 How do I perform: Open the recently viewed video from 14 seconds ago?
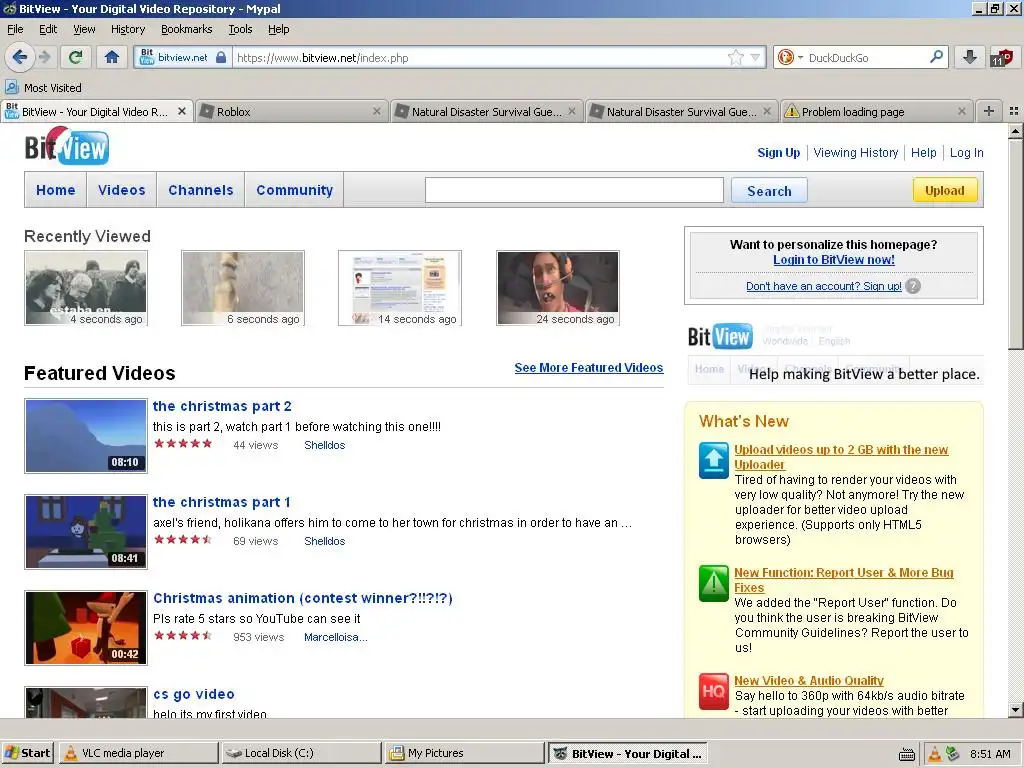tap(400, 288)
